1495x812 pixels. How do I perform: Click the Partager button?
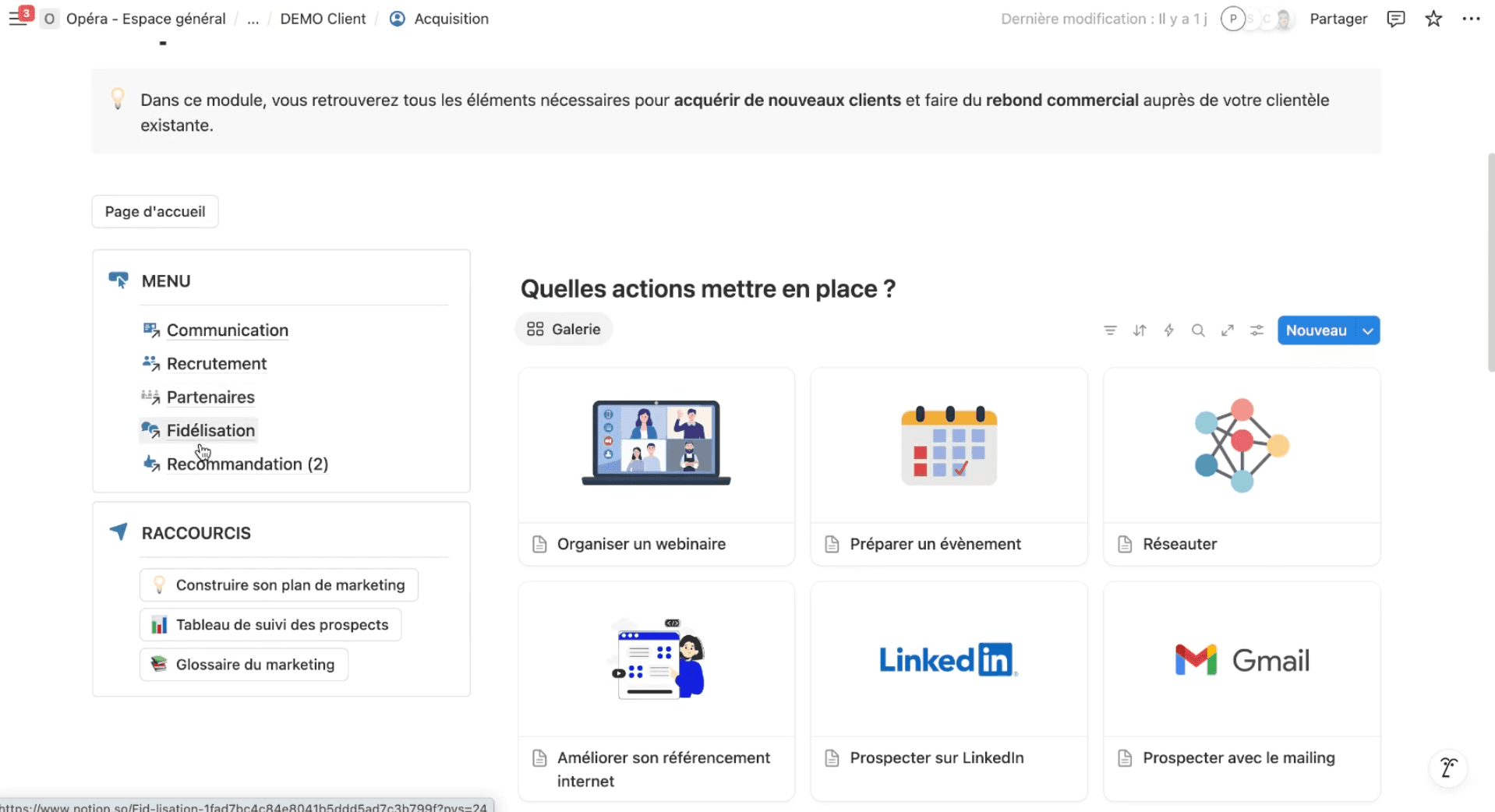[1338, 19]
